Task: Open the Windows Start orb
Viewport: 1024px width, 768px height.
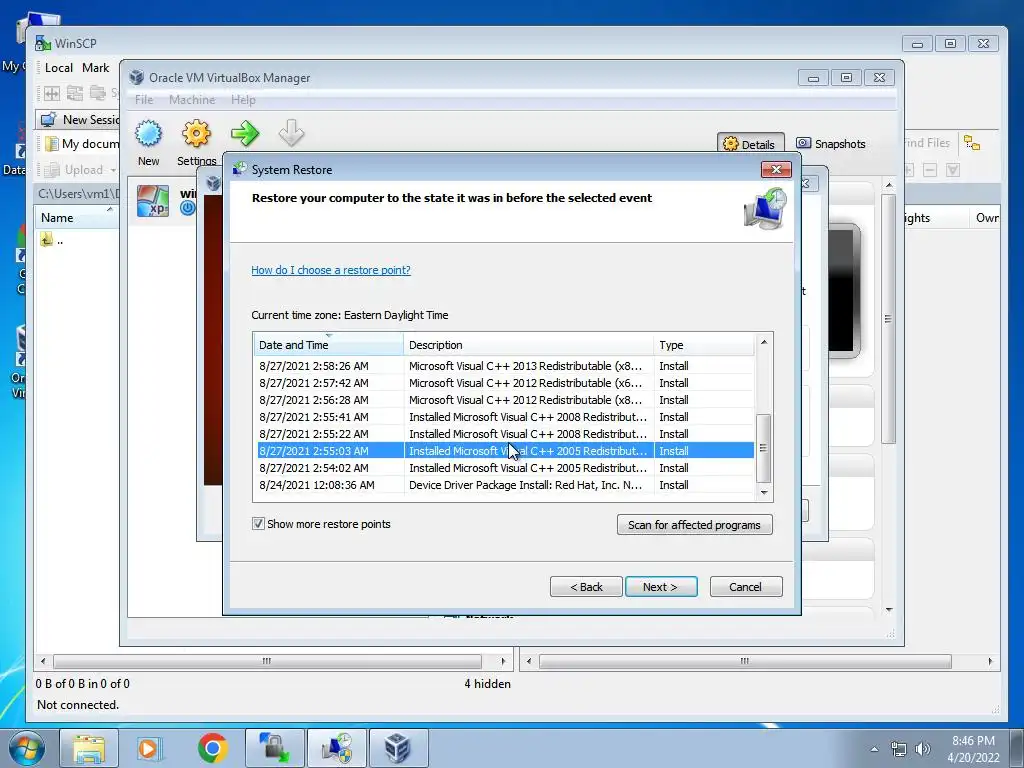Action: [26, 748]
